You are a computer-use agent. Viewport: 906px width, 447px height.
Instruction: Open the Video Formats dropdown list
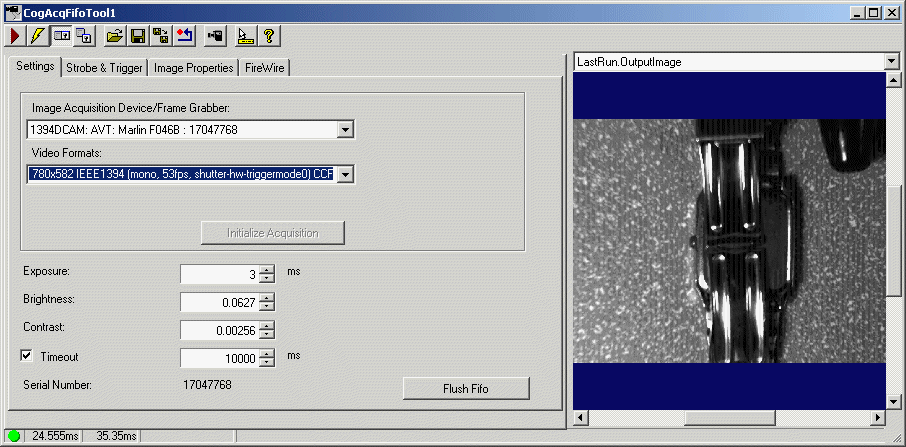click(345, 175)
